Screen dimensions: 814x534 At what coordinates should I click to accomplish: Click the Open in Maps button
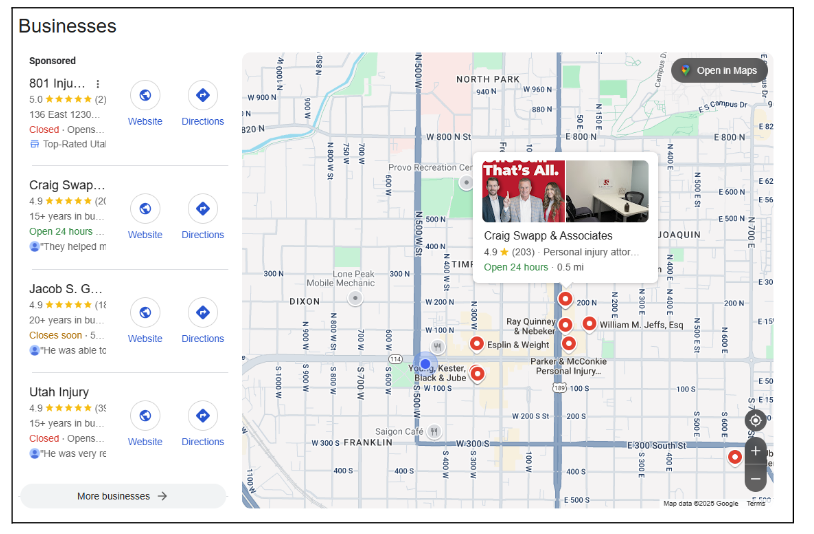[719, 71]
